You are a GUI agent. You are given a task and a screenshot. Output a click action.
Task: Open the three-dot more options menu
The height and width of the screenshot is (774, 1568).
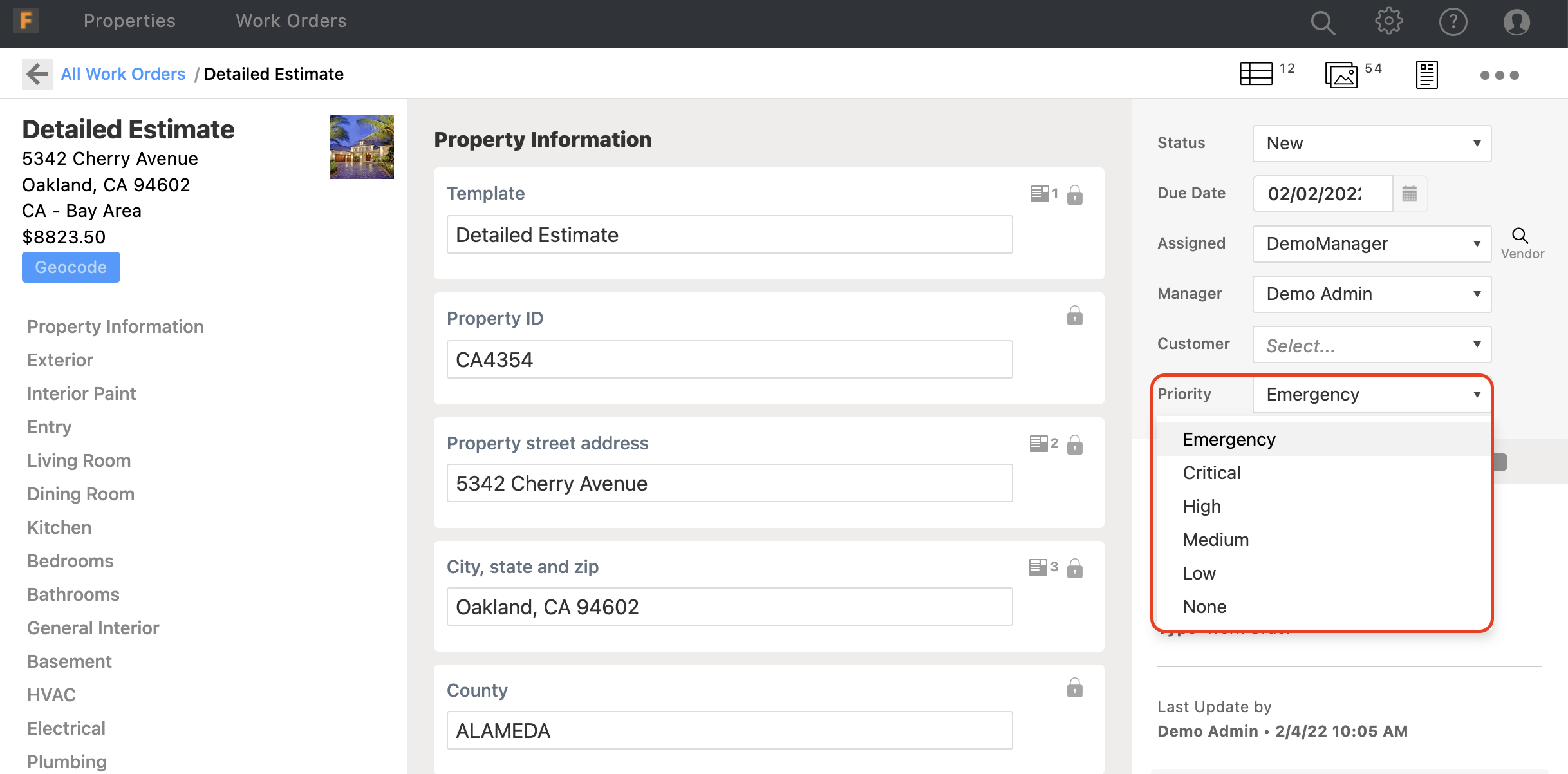1499,75
